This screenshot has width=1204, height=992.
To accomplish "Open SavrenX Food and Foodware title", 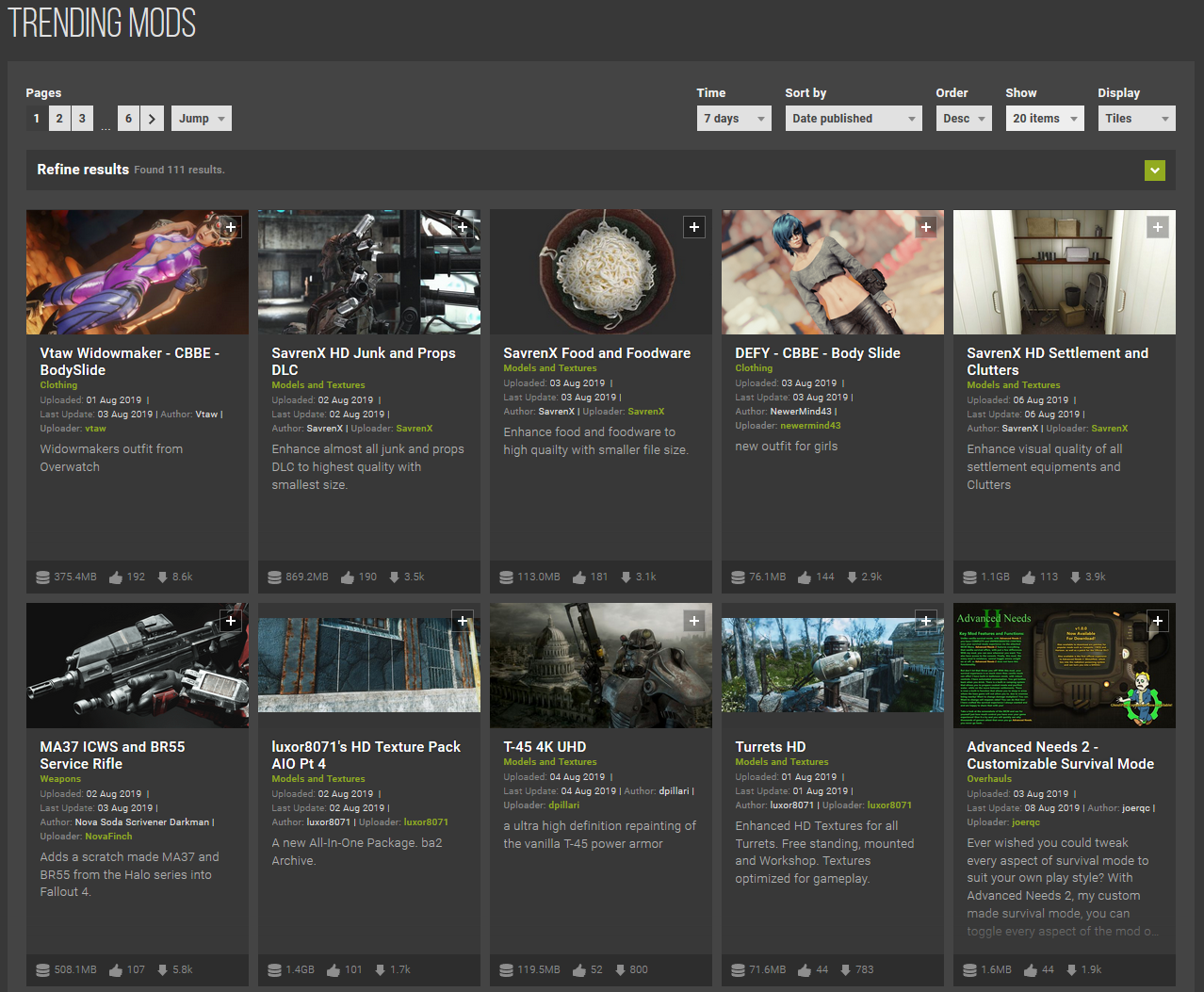I will [x=597, y=353].
